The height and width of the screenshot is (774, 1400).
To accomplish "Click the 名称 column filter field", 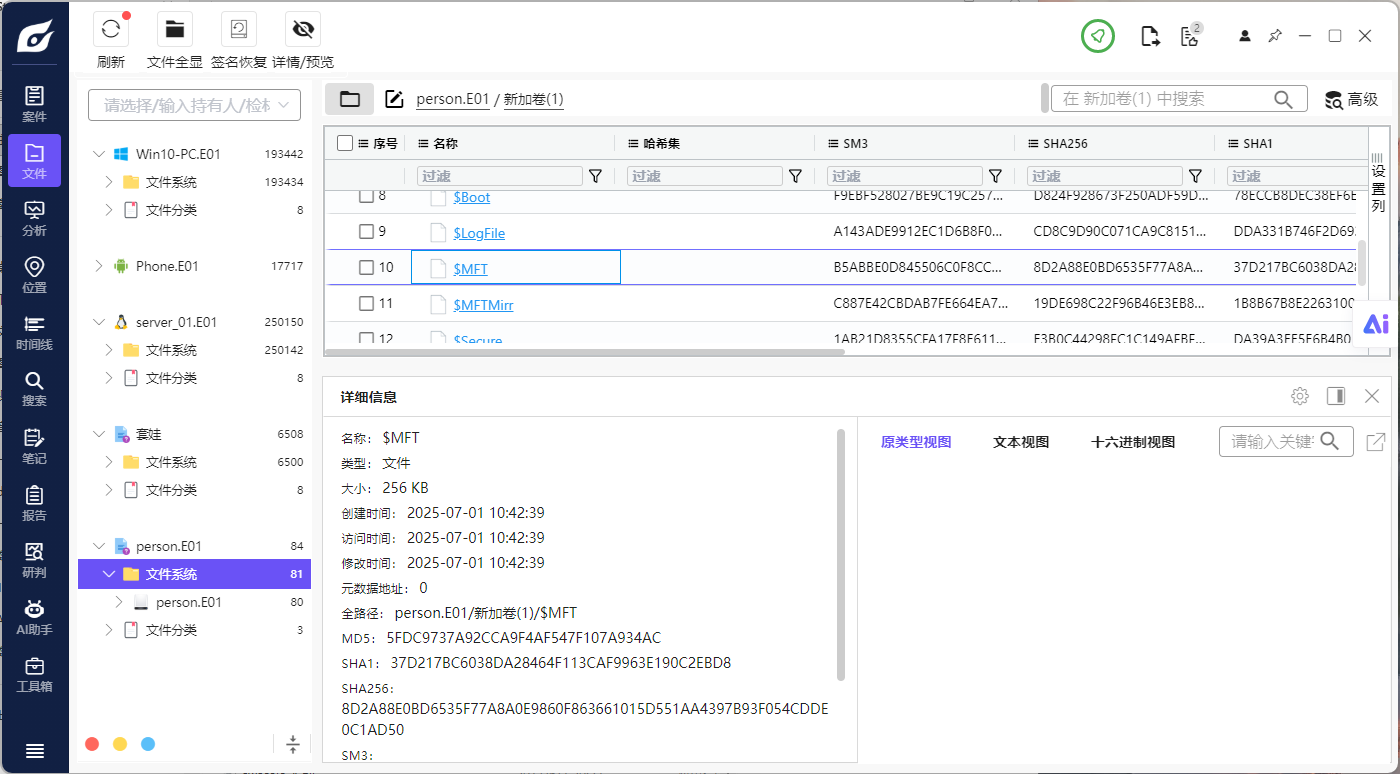I will click(x=499, y=176).
